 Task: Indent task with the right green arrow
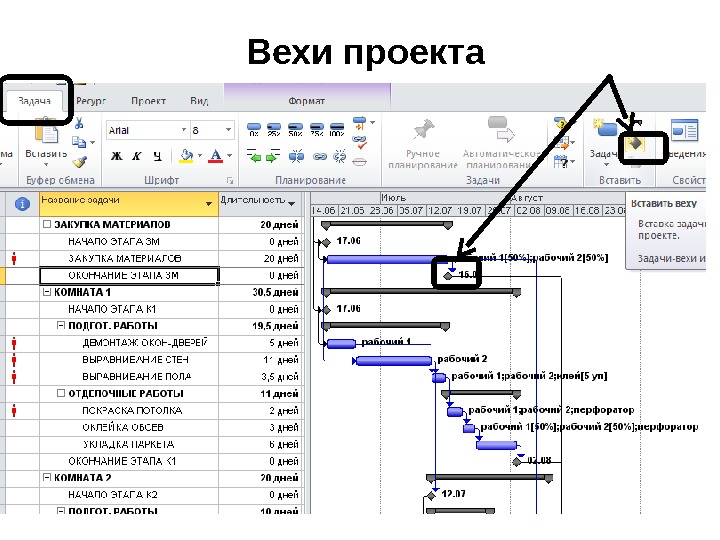tap(273, 156)
